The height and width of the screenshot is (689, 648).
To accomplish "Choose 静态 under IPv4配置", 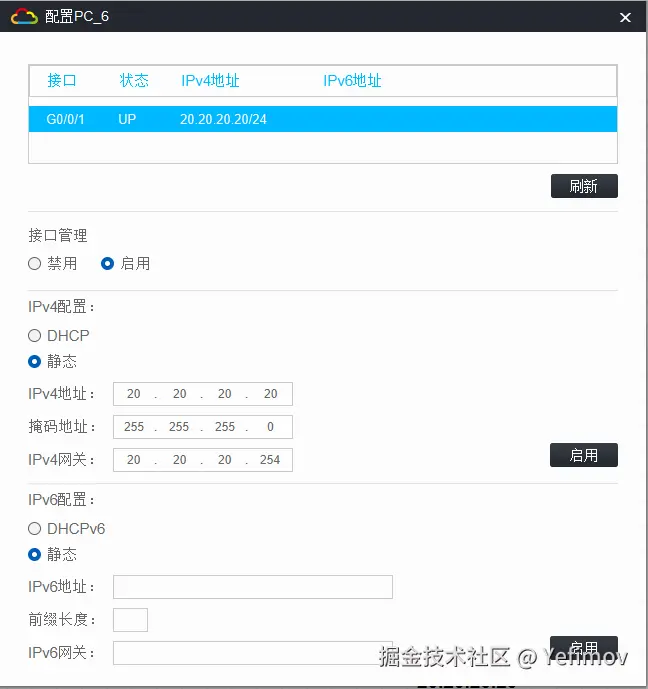I will coord(34,362).
